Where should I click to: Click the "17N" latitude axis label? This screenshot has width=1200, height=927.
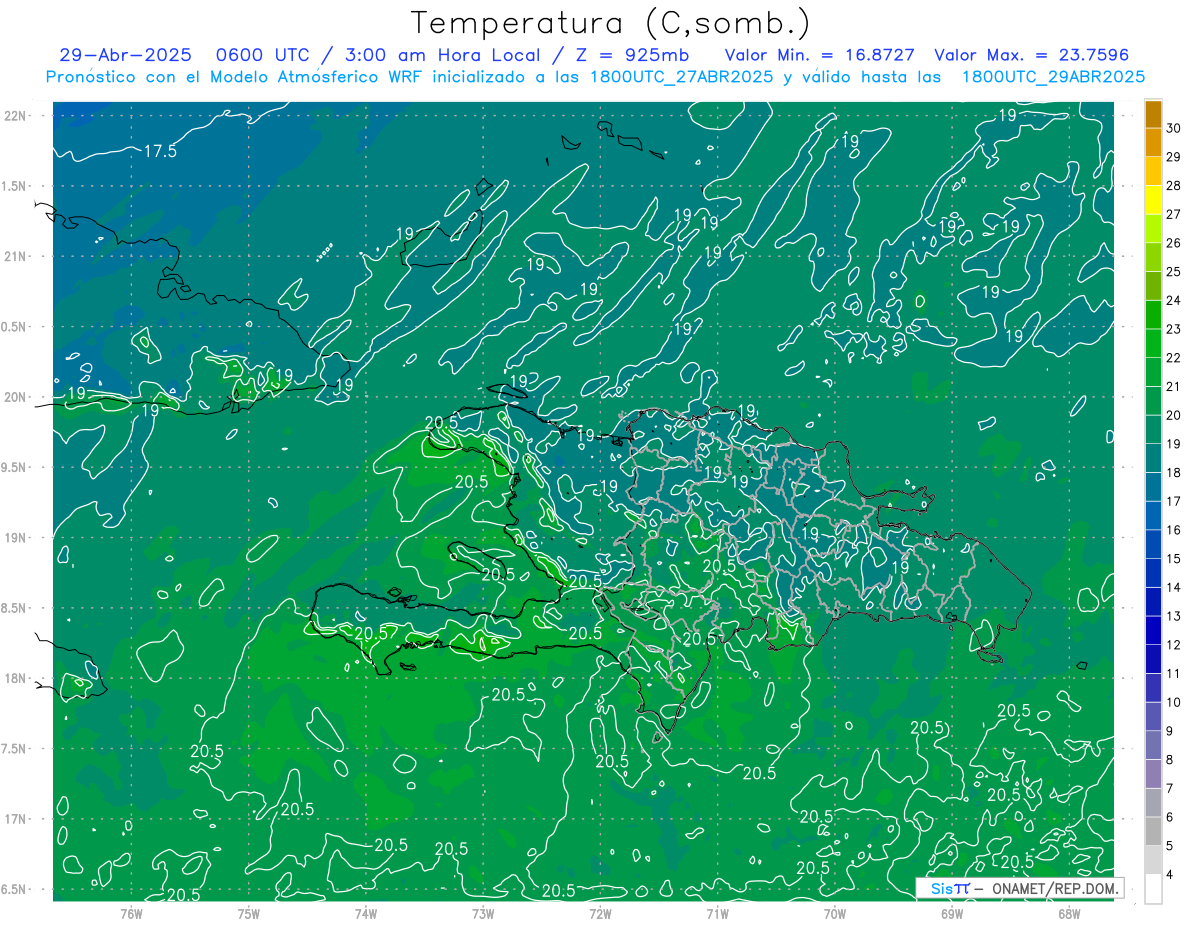click(x=17, y=819)
